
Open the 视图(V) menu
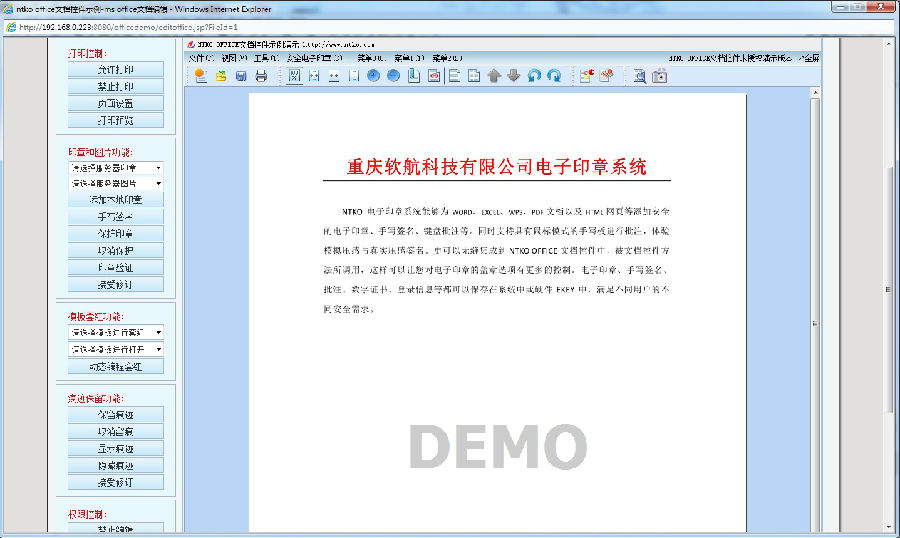coord(234,58)
